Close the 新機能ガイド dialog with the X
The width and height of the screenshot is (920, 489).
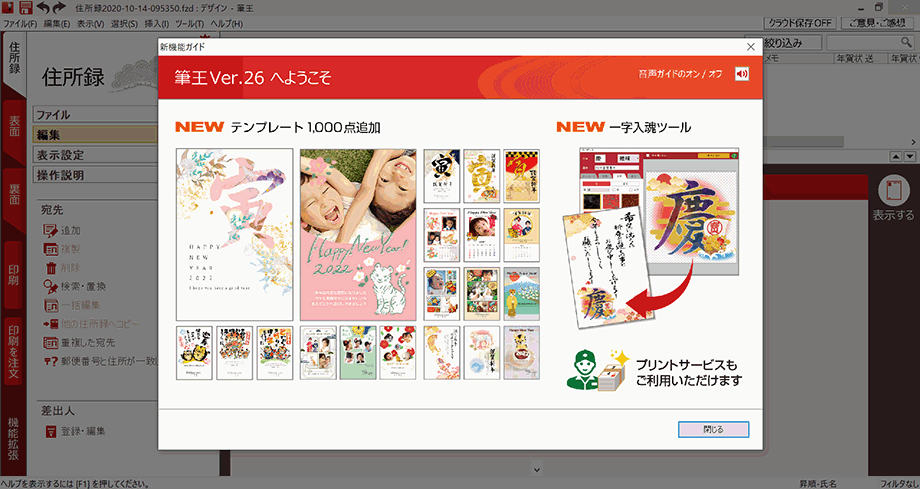pos(750,46)
